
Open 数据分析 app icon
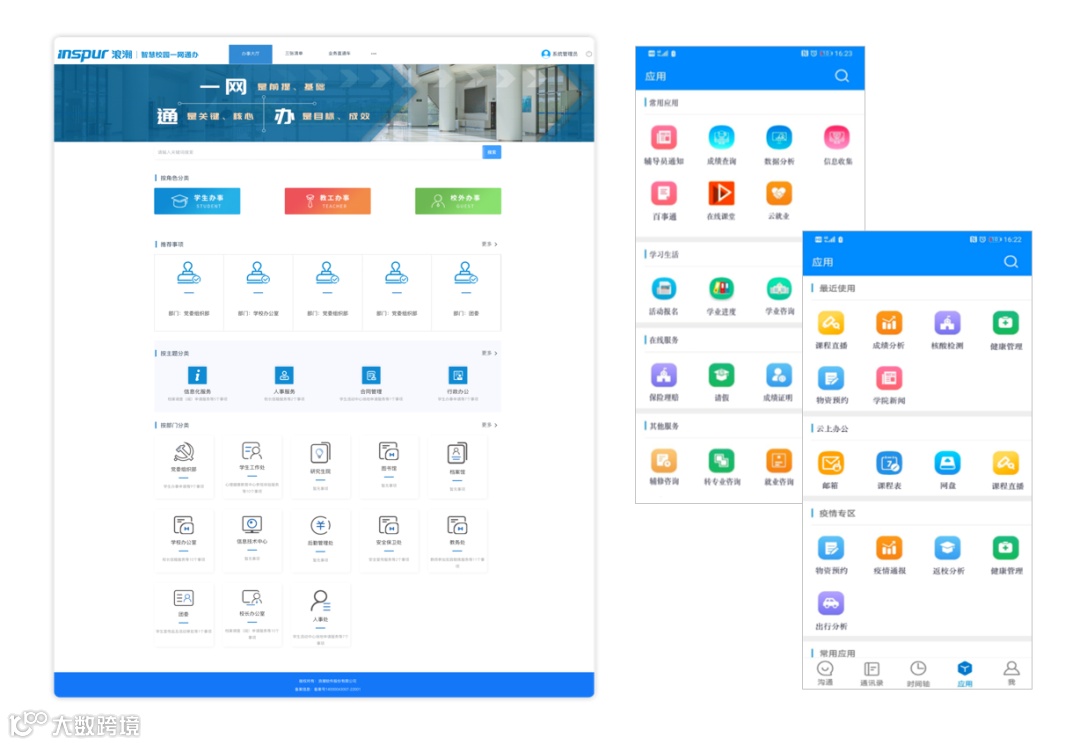coord(779,137)
